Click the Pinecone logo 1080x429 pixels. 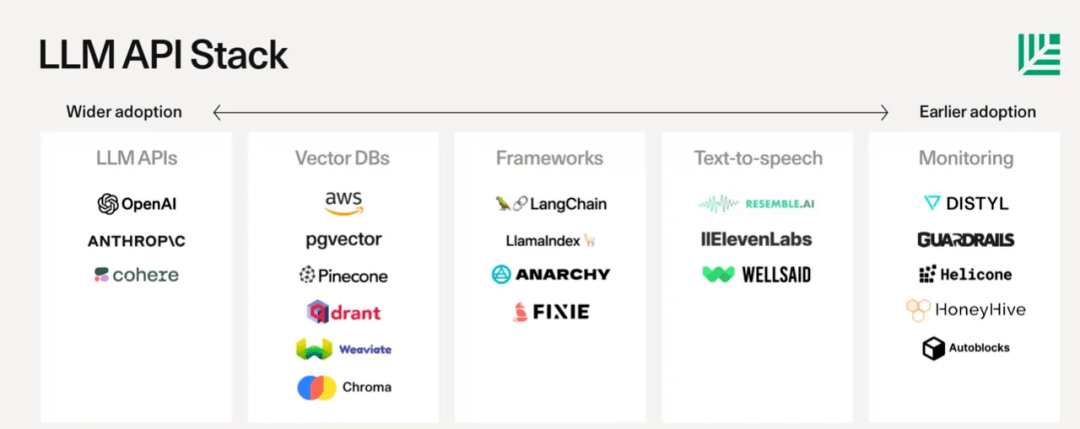point(343,275)
